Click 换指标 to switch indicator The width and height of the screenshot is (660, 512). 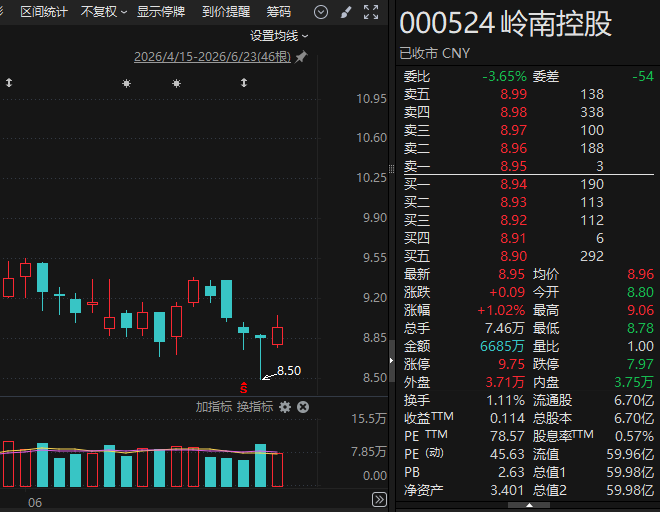pyautogui.click(x=255, y=407)
